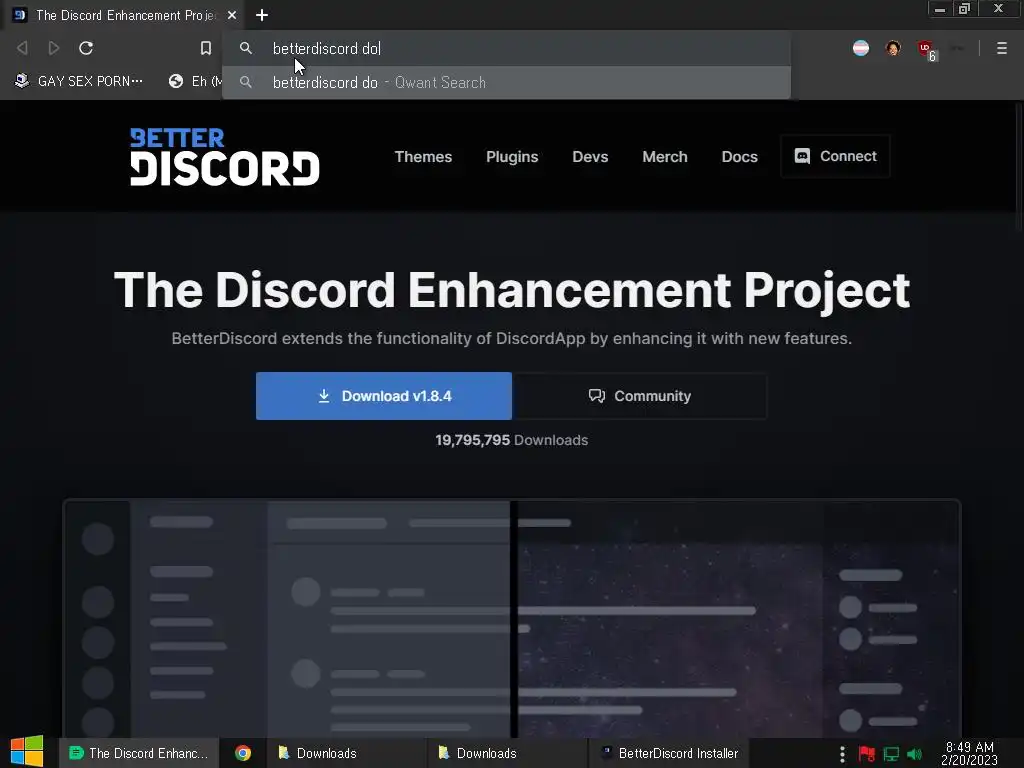Bookmark this page using bookmark icon

[x=206, y=48]
